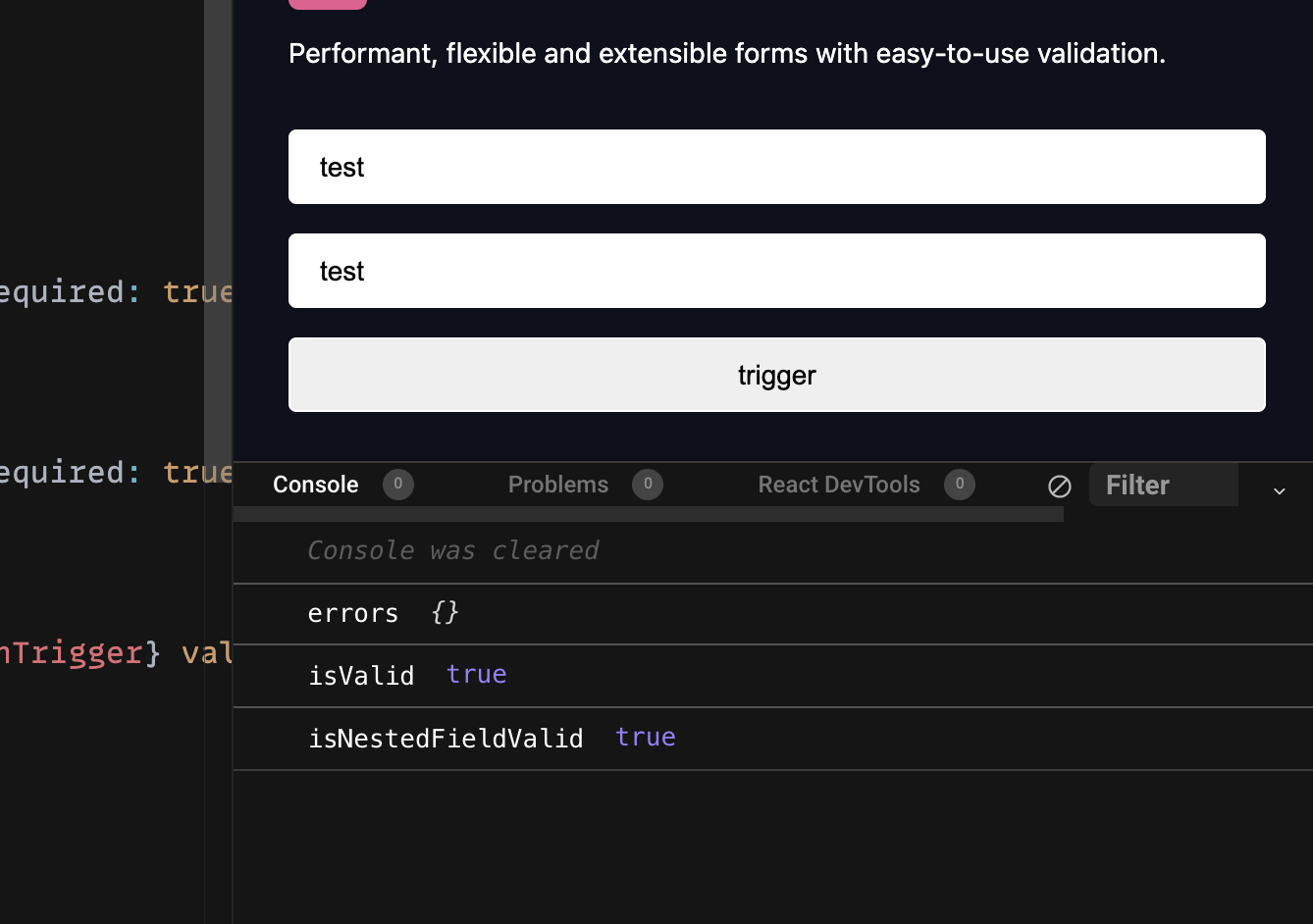The height and width of the screenshot is (924, 1313).
Task: Click the 0 badge next to Problems
Action: pyautogui.click(x=648, y=484)
